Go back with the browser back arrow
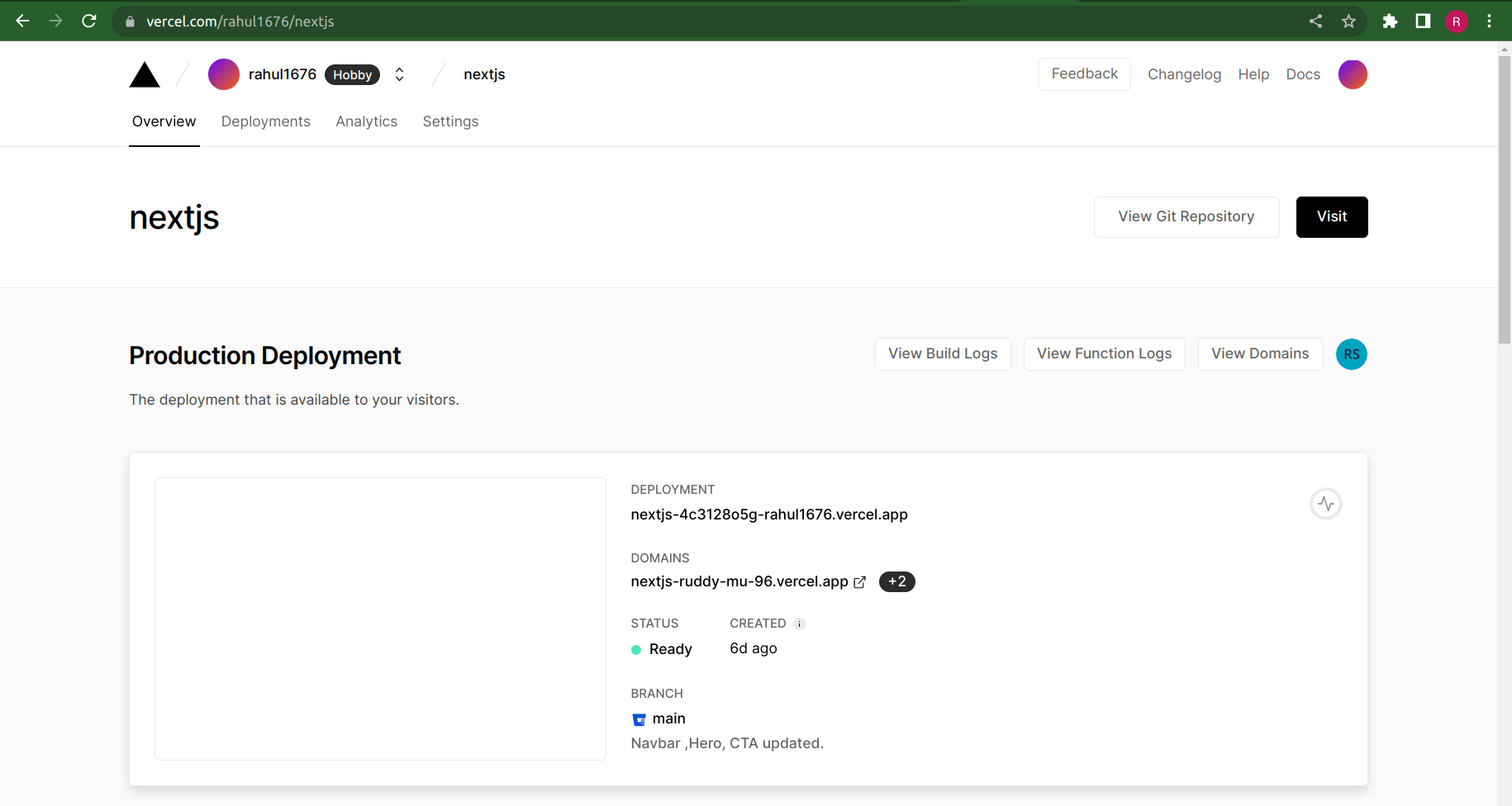Image resolution: width=1512 pixels, height=806 pixels. (x=23, y=21)
